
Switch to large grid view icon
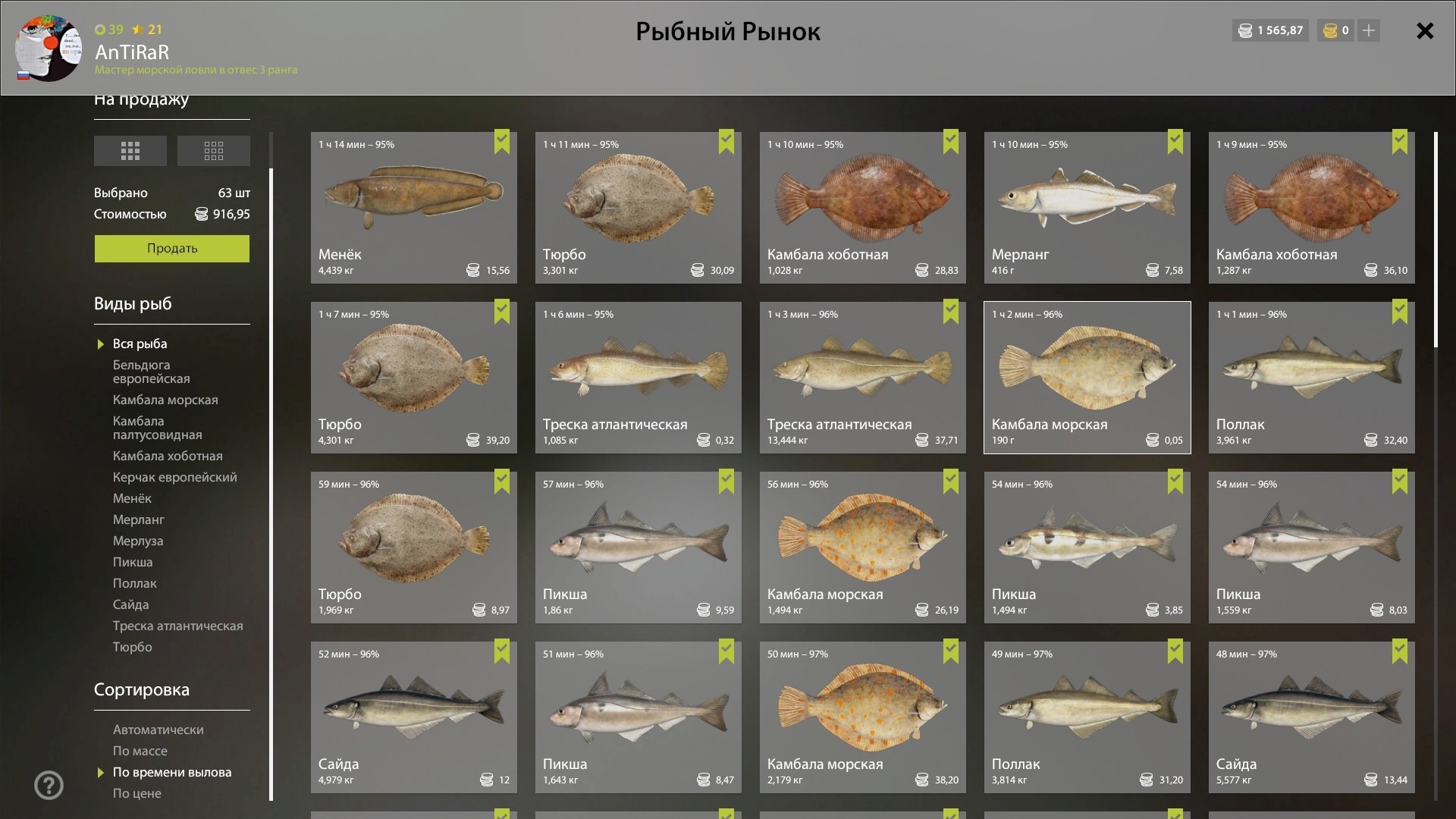click(130, 151)
